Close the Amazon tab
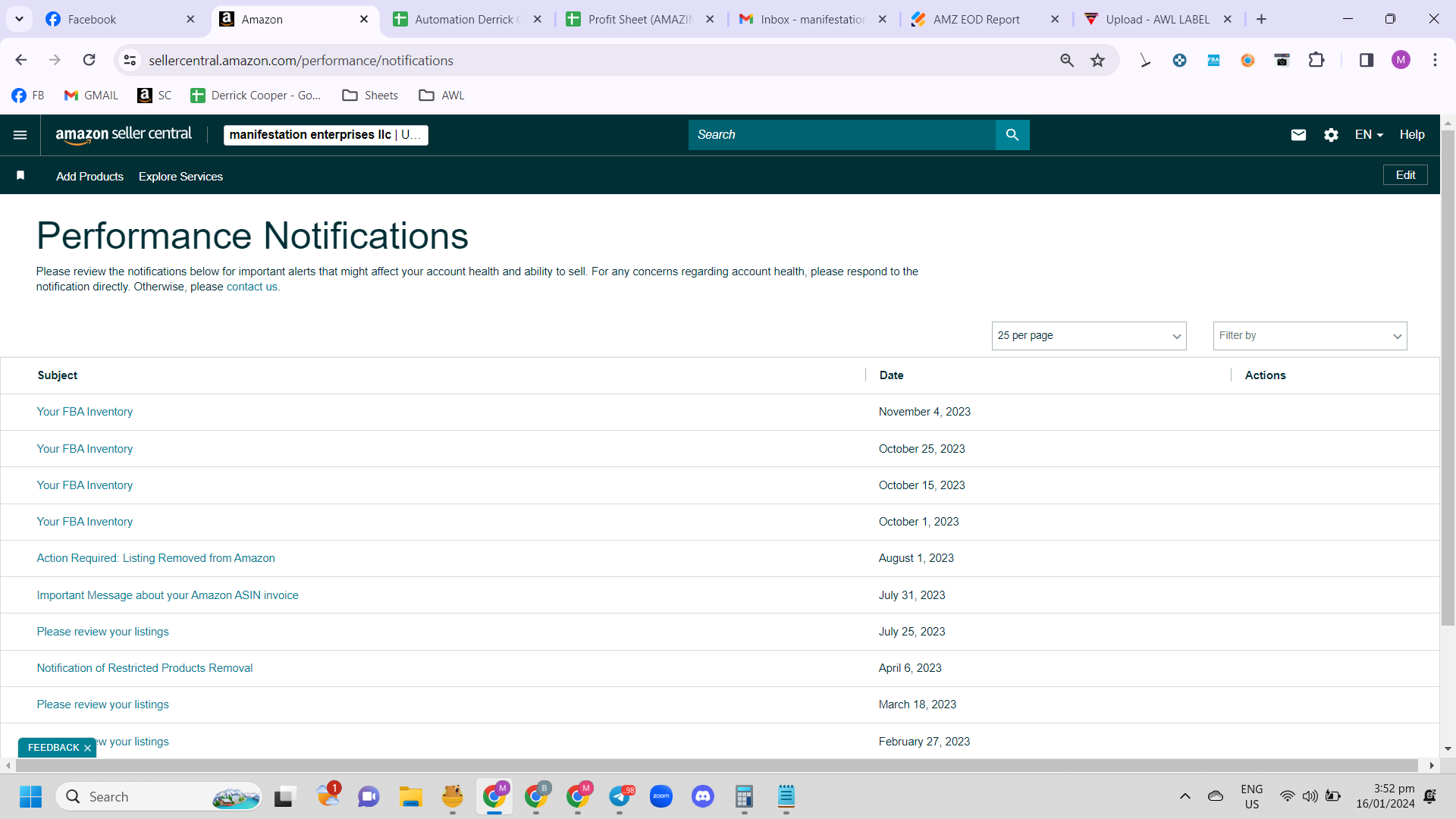 click(364, 19)
